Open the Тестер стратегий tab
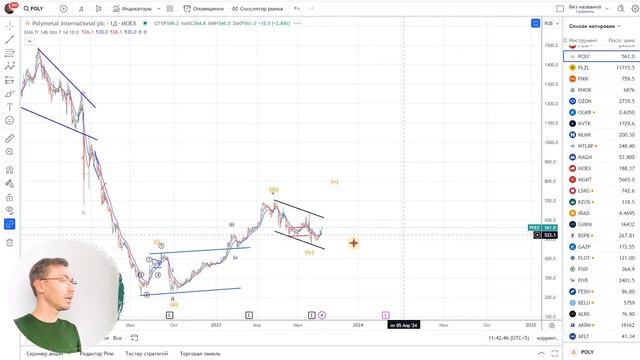Image resolution: width=640 pixels, height=360 pixels. pyautogui.click(x=147, y=353)
